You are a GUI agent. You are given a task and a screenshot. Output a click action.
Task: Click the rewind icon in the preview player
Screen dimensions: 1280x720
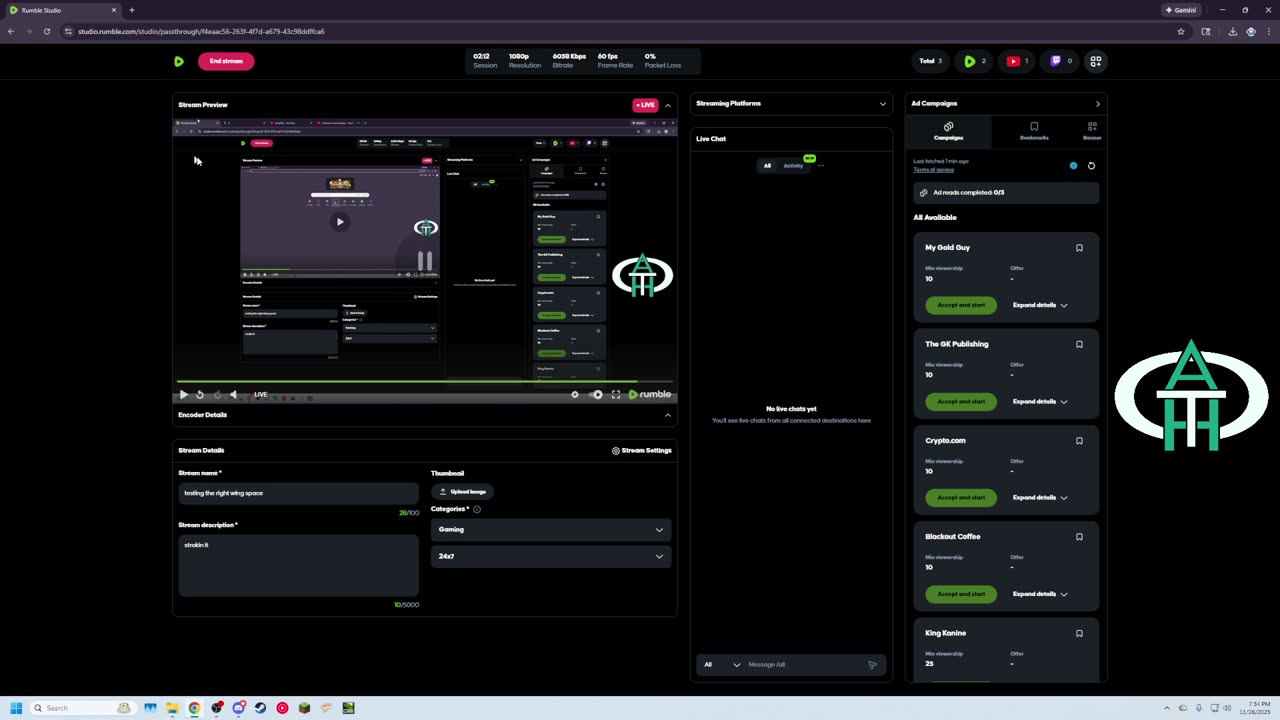pyautogui.click(x=200, y=395)
